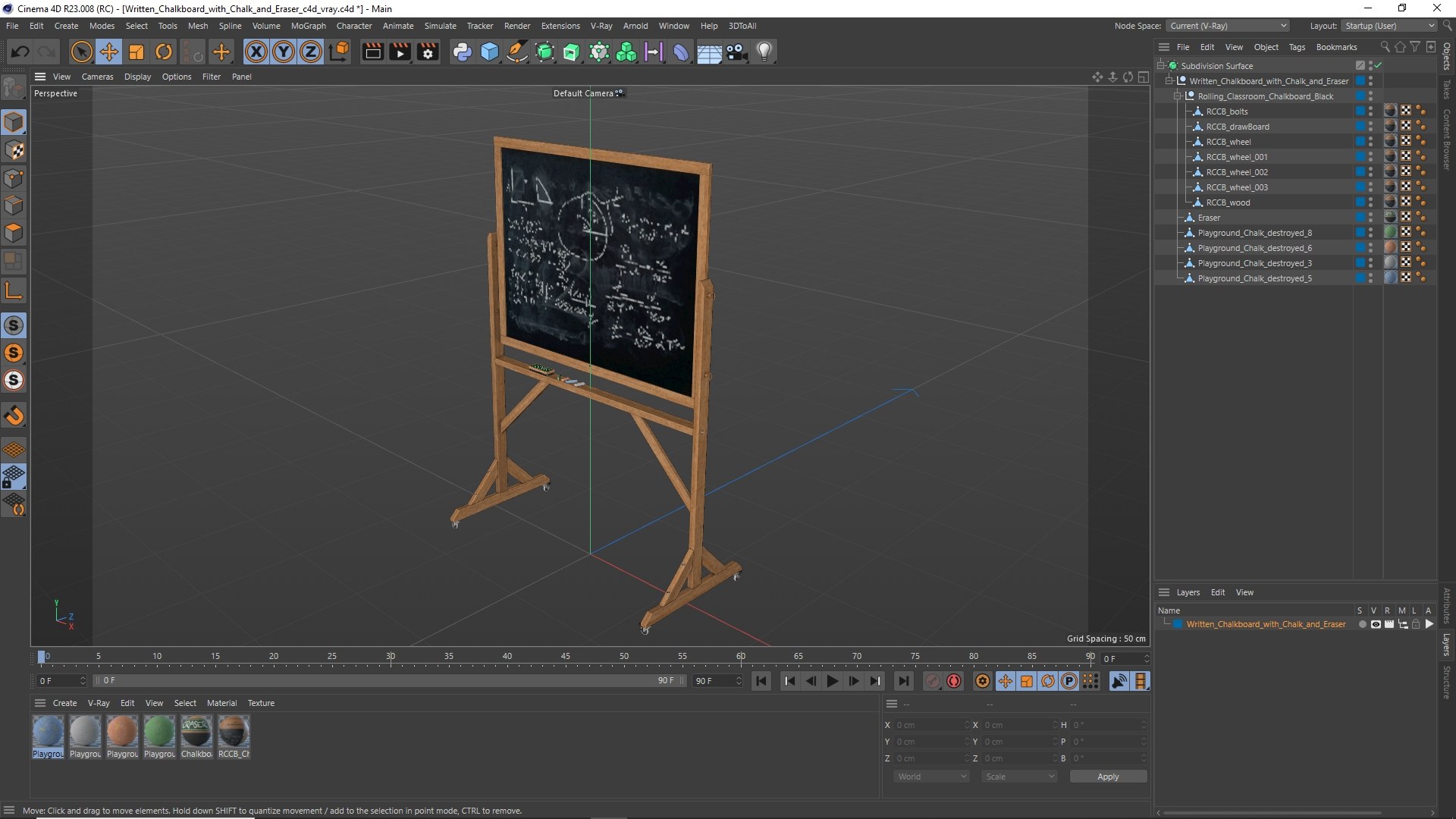This screenshot has height=819, width=1456.
Task: Select Texture mode in left toolbar
Action: point(14,150)
